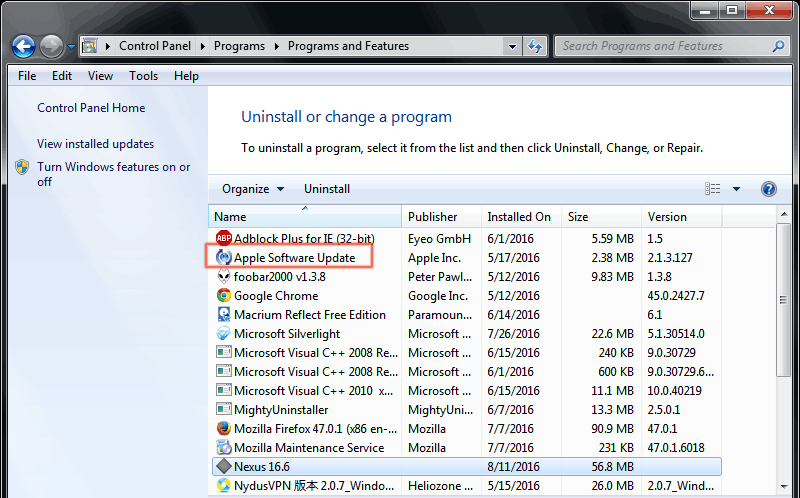Open Control Panel Home link
The height and width of the screenshot is (498, 800).
click(x=91, y=108)
